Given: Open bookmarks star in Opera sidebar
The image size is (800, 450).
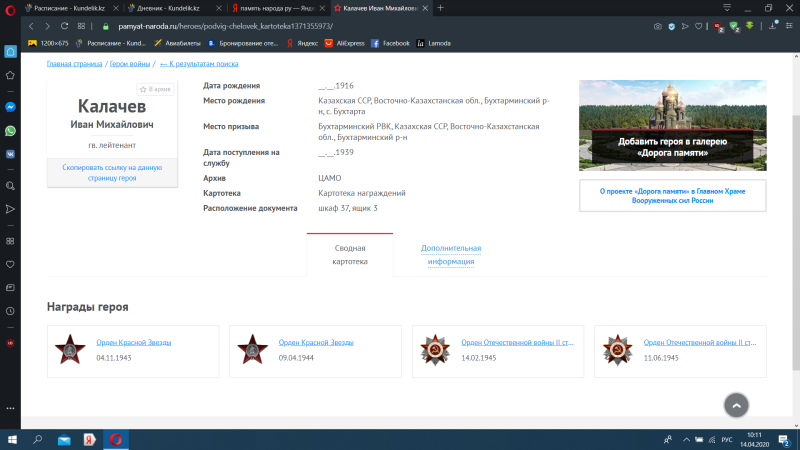Looking at the screenshot, I should 10,76.
